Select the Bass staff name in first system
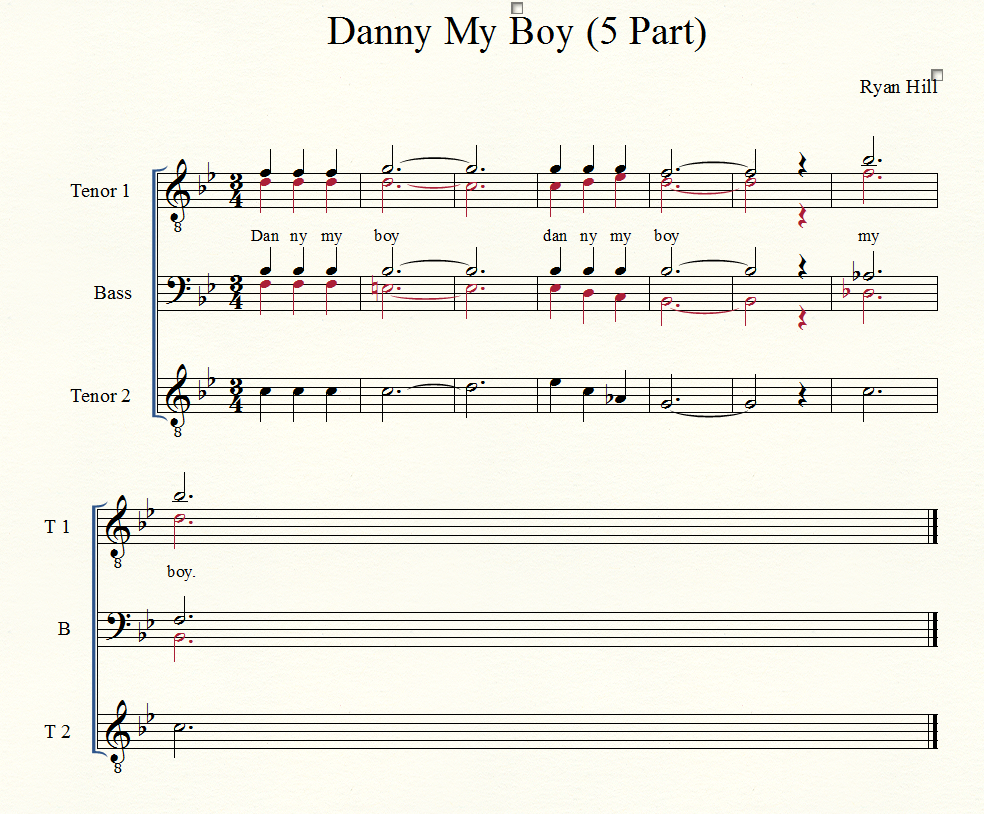 113,293
